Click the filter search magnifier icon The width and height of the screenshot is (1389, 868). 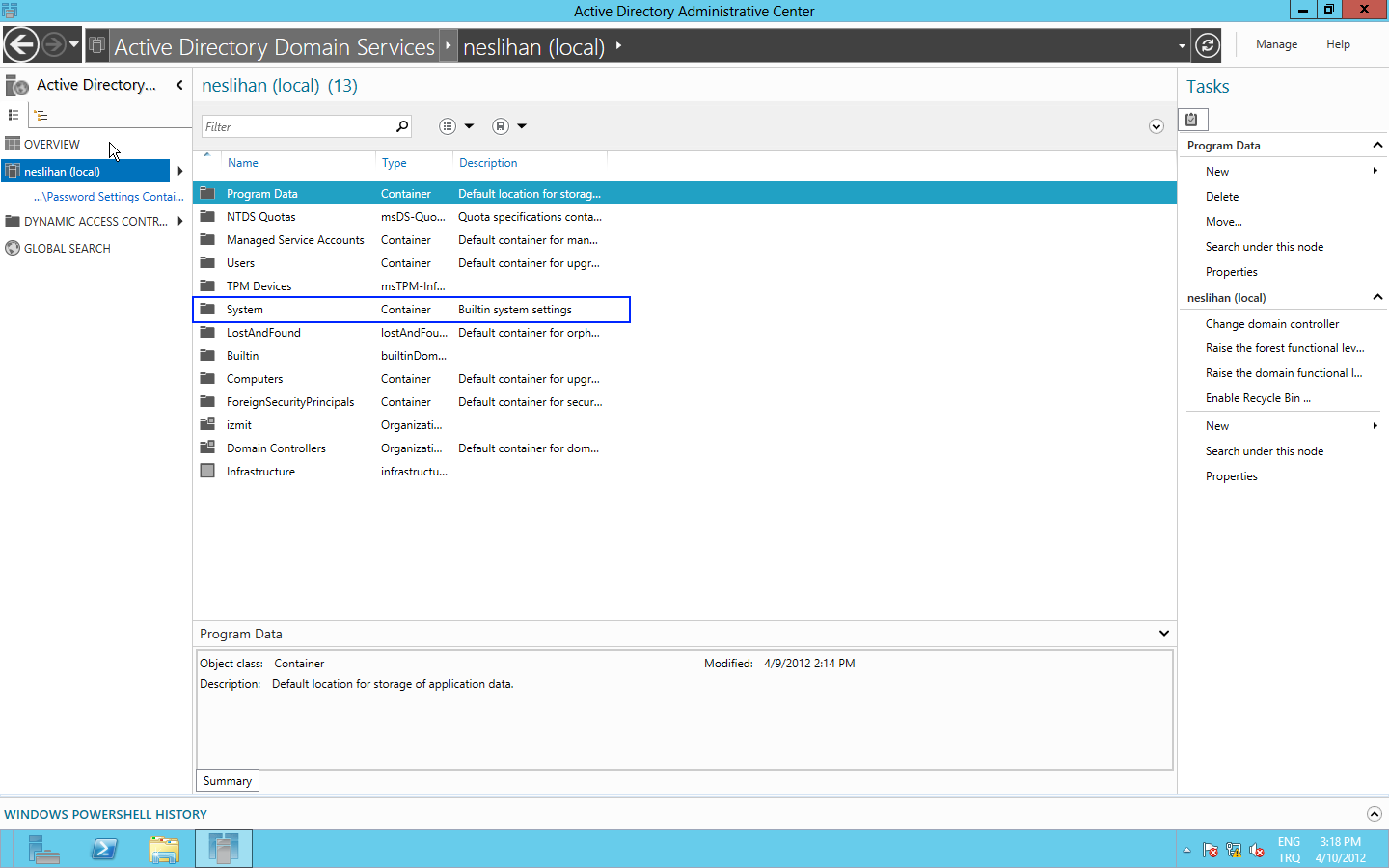click(x=402, y=126)
